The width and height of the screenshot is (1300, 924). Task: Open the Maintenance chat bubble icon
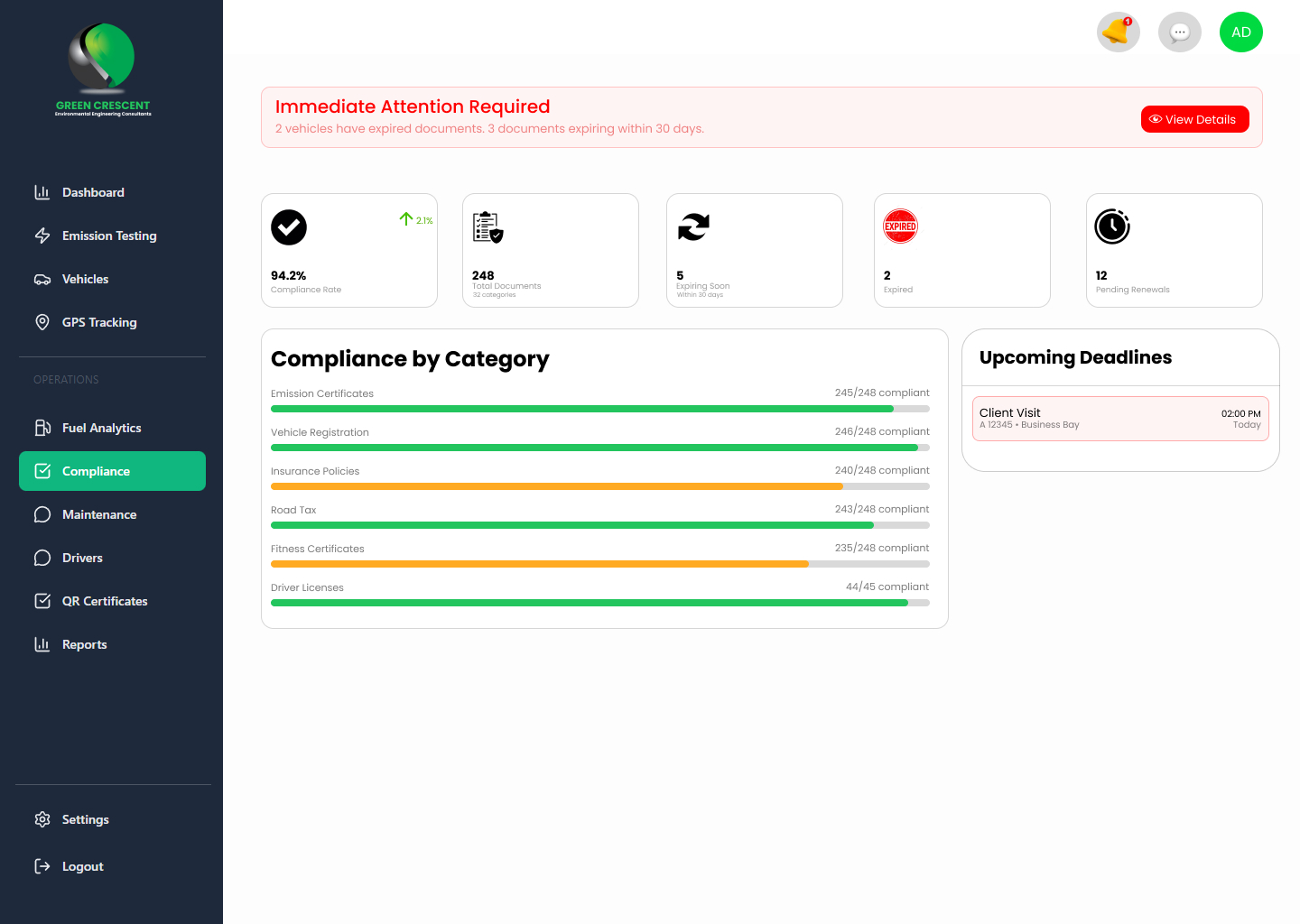point(42,513)
